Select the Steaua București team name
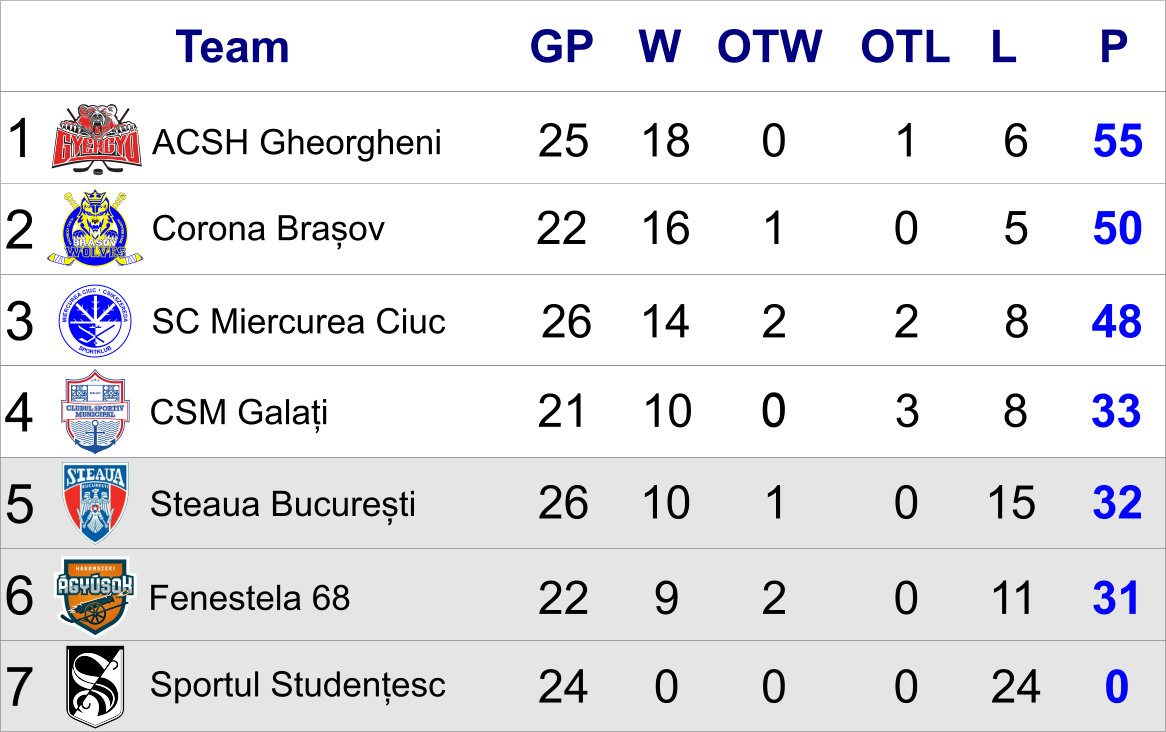 click(282, 504)
